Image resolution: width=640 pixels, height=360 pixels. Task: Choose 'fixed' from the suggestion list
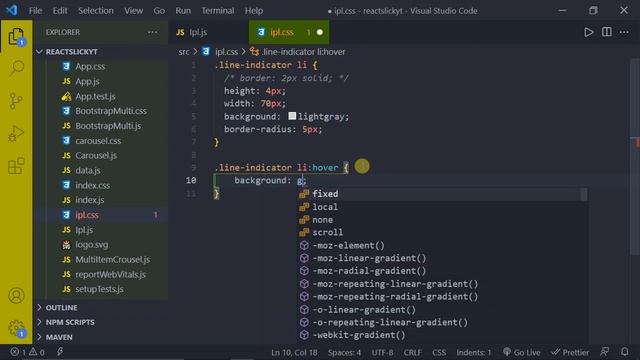(x=442, y=194)
